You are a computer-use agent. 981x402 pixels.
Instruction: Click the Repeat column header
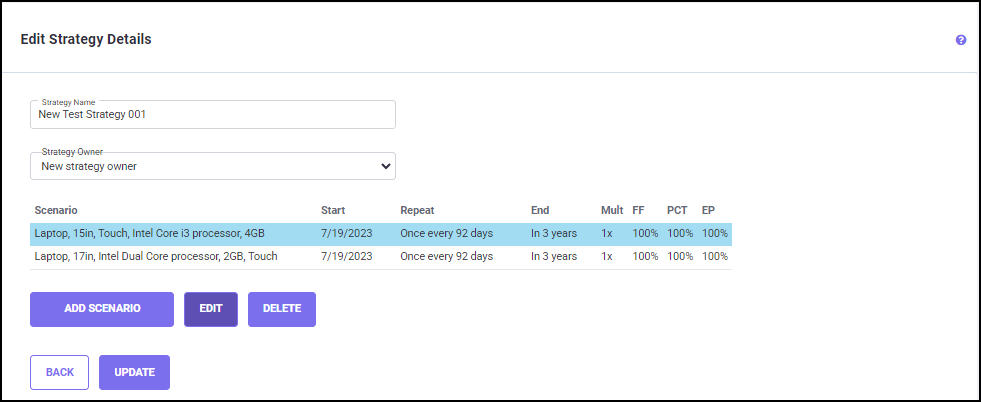click(x=417, y=211)
